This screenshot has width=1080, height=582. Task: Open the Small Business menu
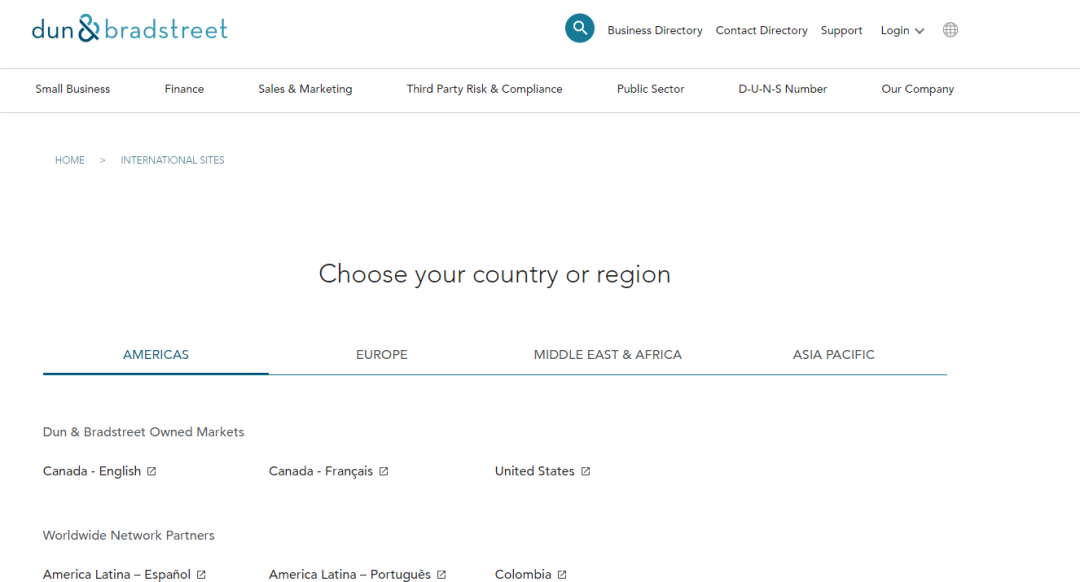72,89
